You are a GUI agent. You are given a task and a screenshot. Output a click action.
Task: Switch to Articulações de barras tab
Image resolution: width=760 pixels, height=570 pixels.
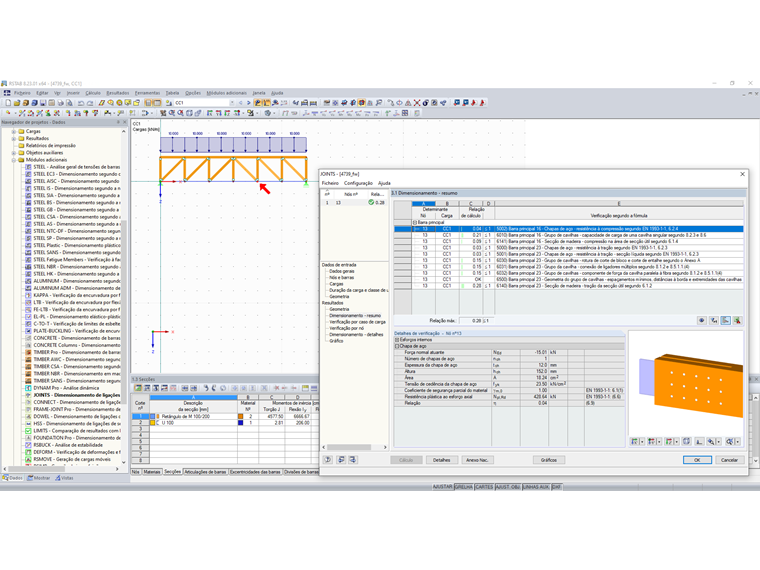click(206, 472)
